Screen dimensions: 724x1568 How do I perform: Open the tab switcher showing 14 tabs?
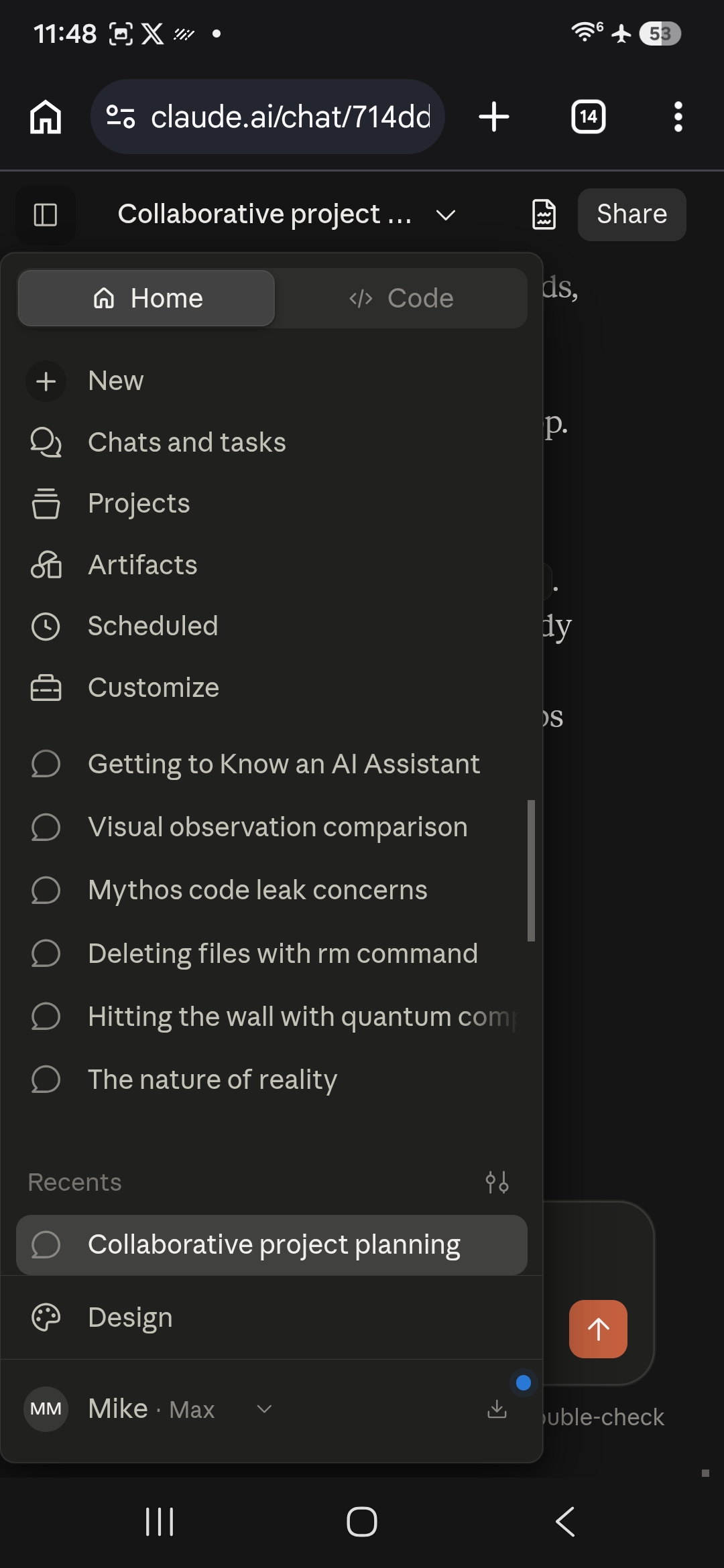[588, 117]
